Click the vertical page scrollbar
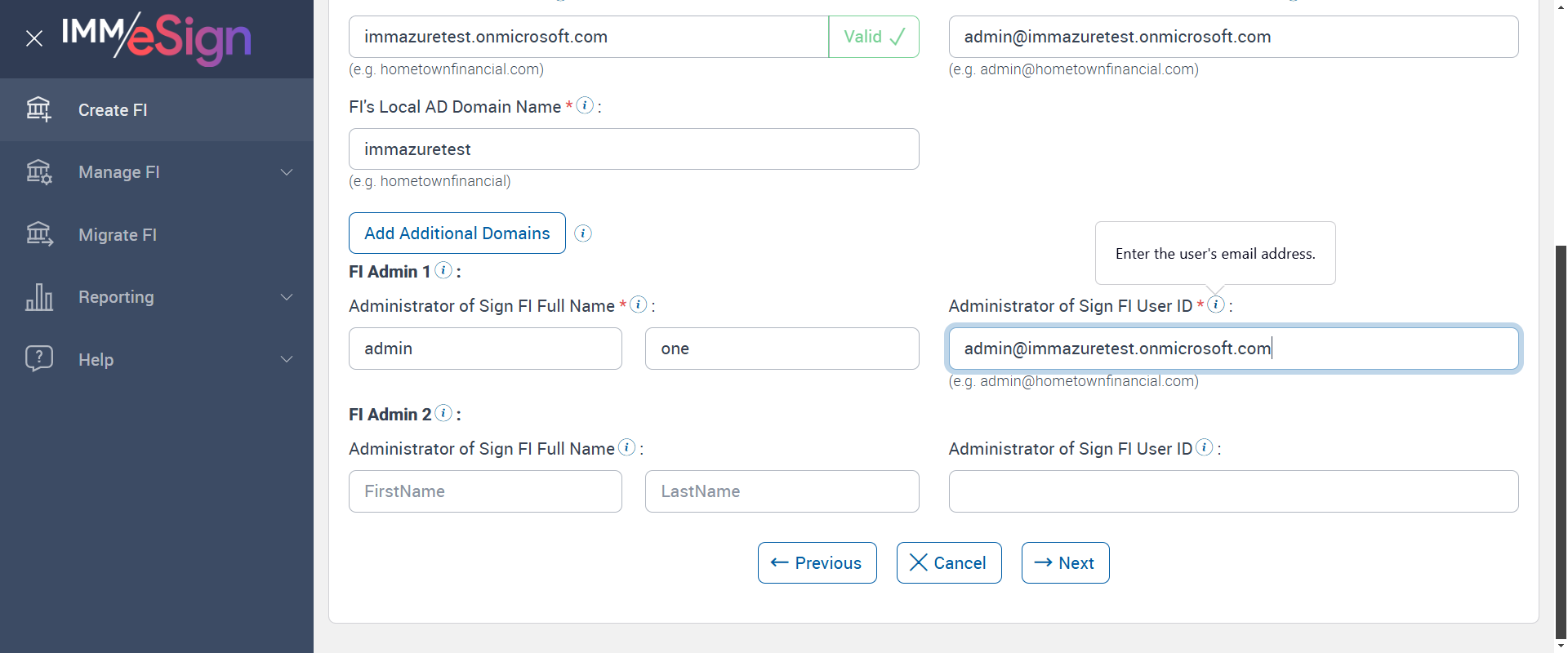 tap(1561, 441)
